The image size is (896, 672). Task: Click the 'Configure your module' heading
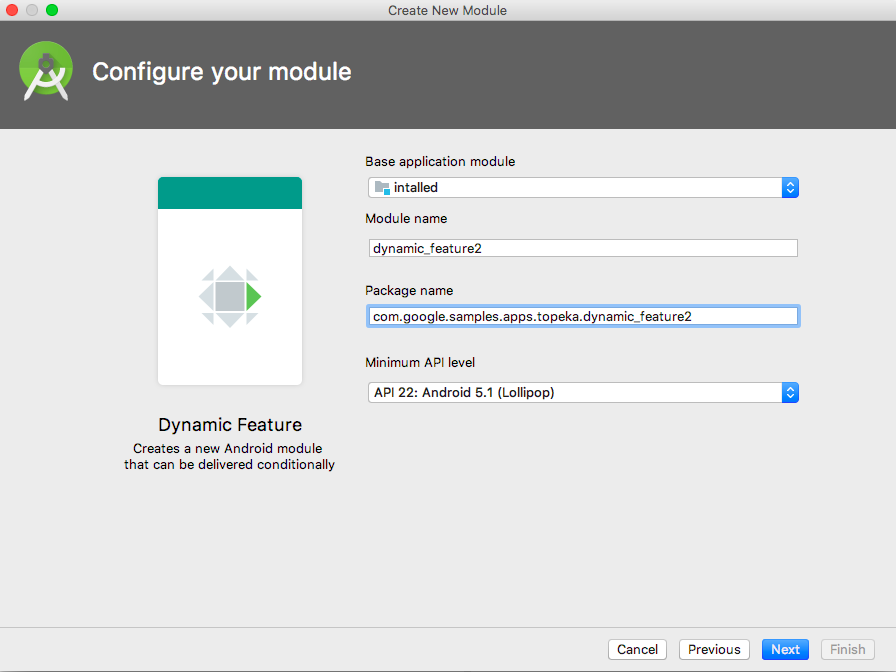tap(222, 72)
